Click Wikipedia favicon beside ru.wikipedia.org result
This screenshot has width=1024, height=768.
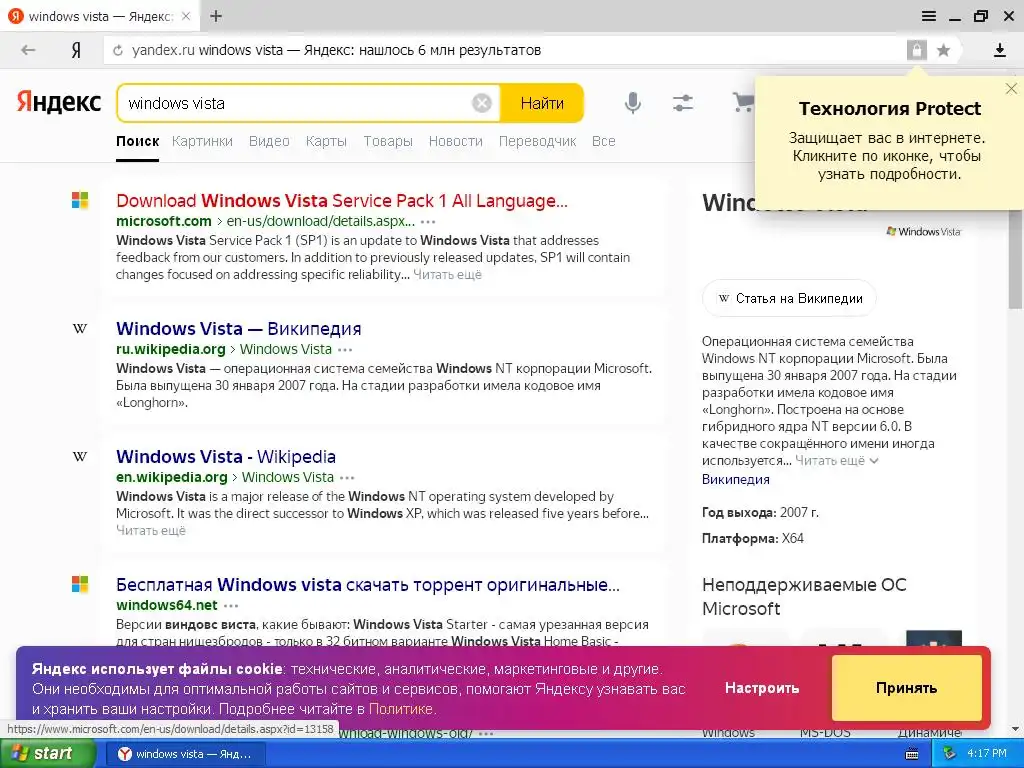(80, 328)
